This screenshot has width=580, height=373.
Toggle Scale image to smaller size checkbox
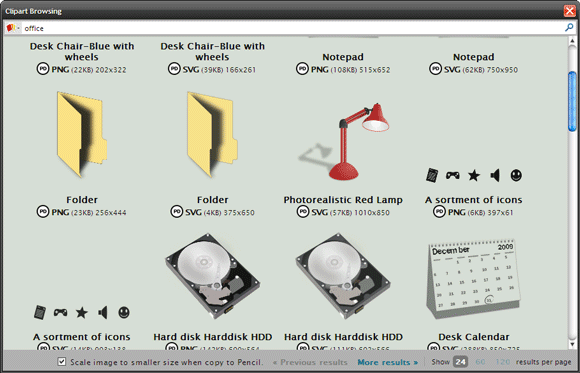tap(62, 362)
